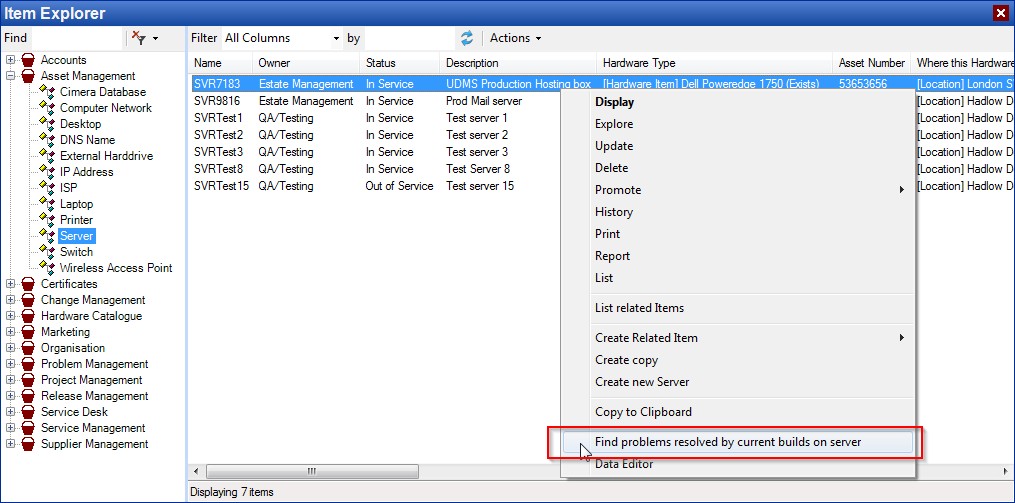Image resolution: width=1015 pixels, height=503 pixels.
Task: Open the Actions dropdown menu
Action: pyautogui.click(x=515, y=38)
